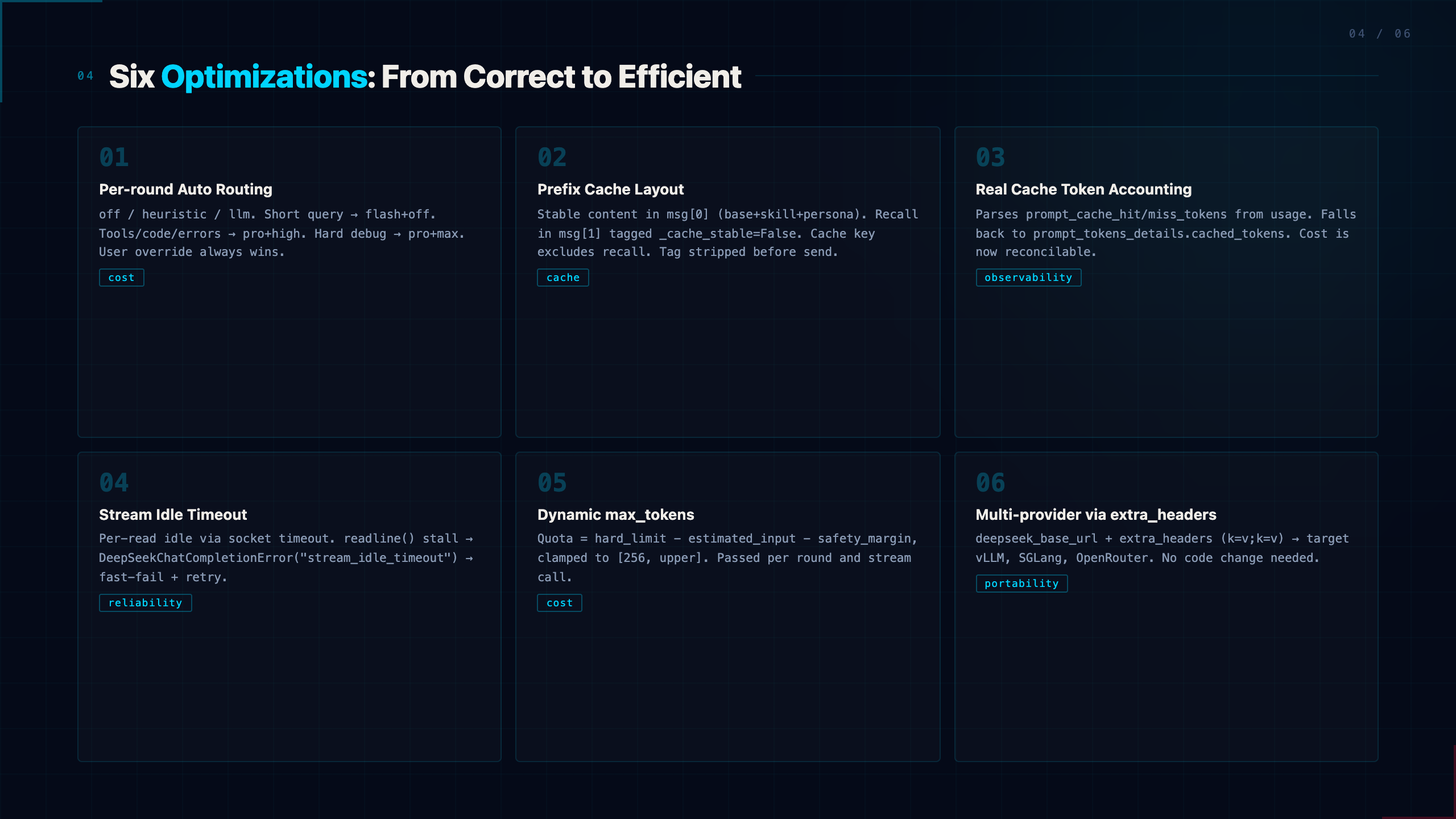Image resolution: width=1456 pixels, height=819 pixels.
Task: Click the description starting 'Stable content in msg[0]'
Action: point(727,233)
